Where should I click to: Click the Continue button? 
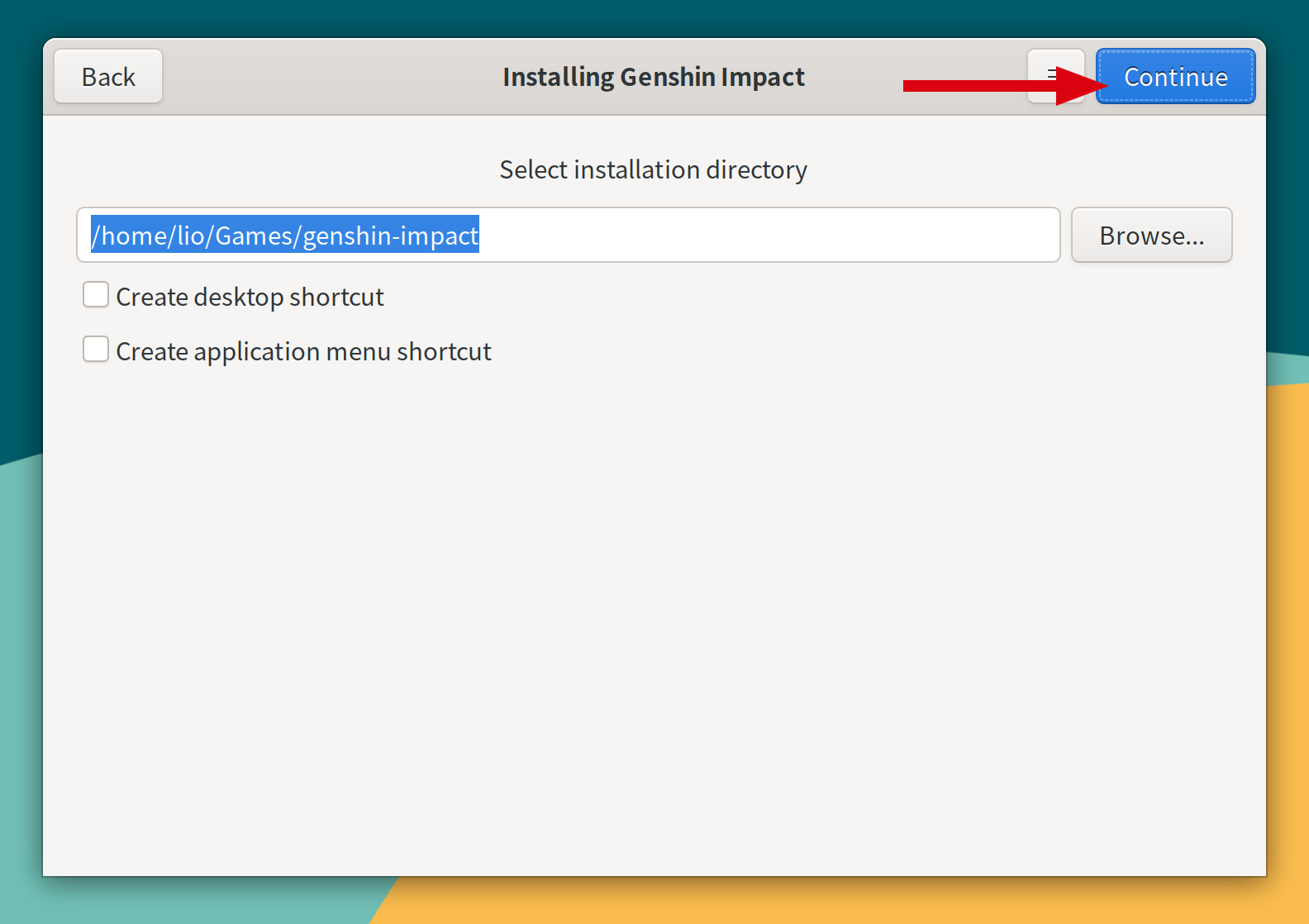[1175, 76]
